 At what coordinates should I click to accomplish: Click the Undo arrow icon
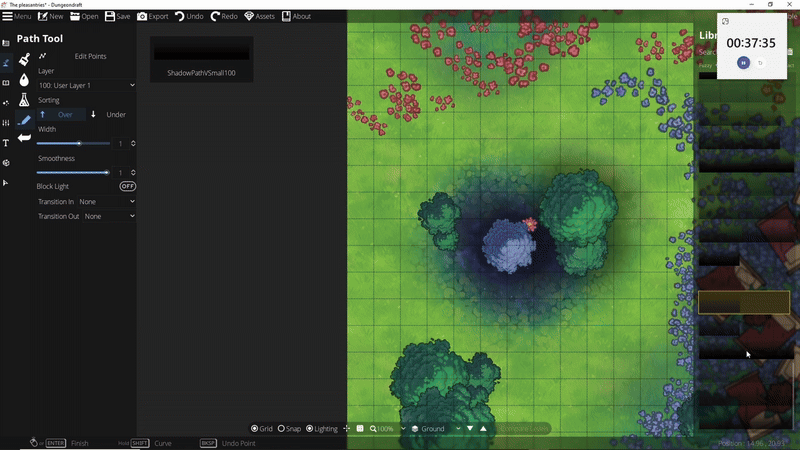click(x=180, y=16)
